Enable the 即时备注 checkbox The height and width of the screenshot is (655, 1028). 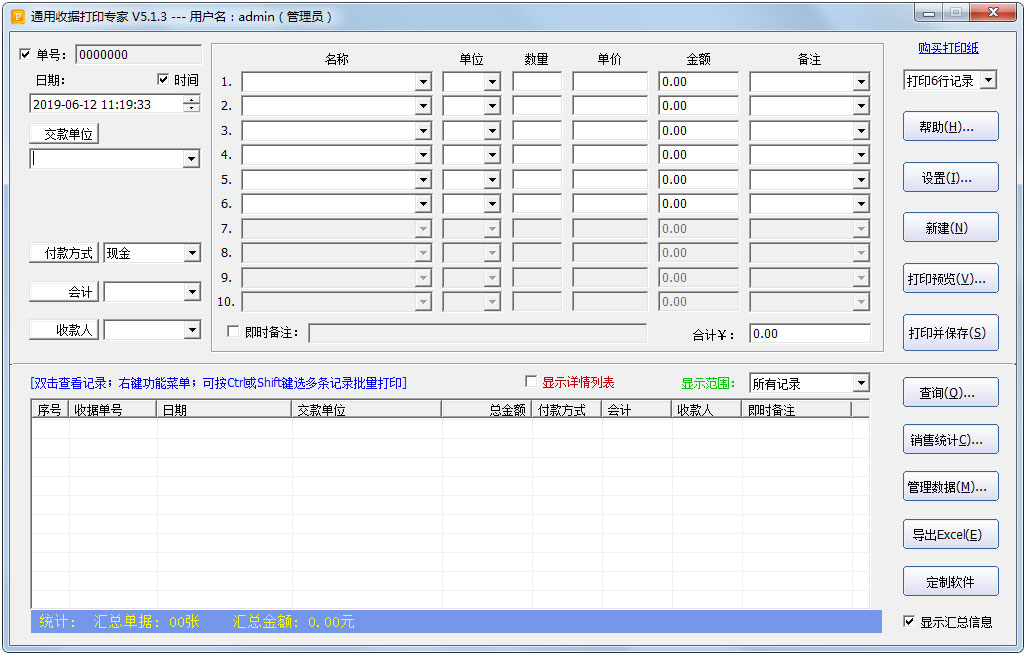[x=233, y=332]
